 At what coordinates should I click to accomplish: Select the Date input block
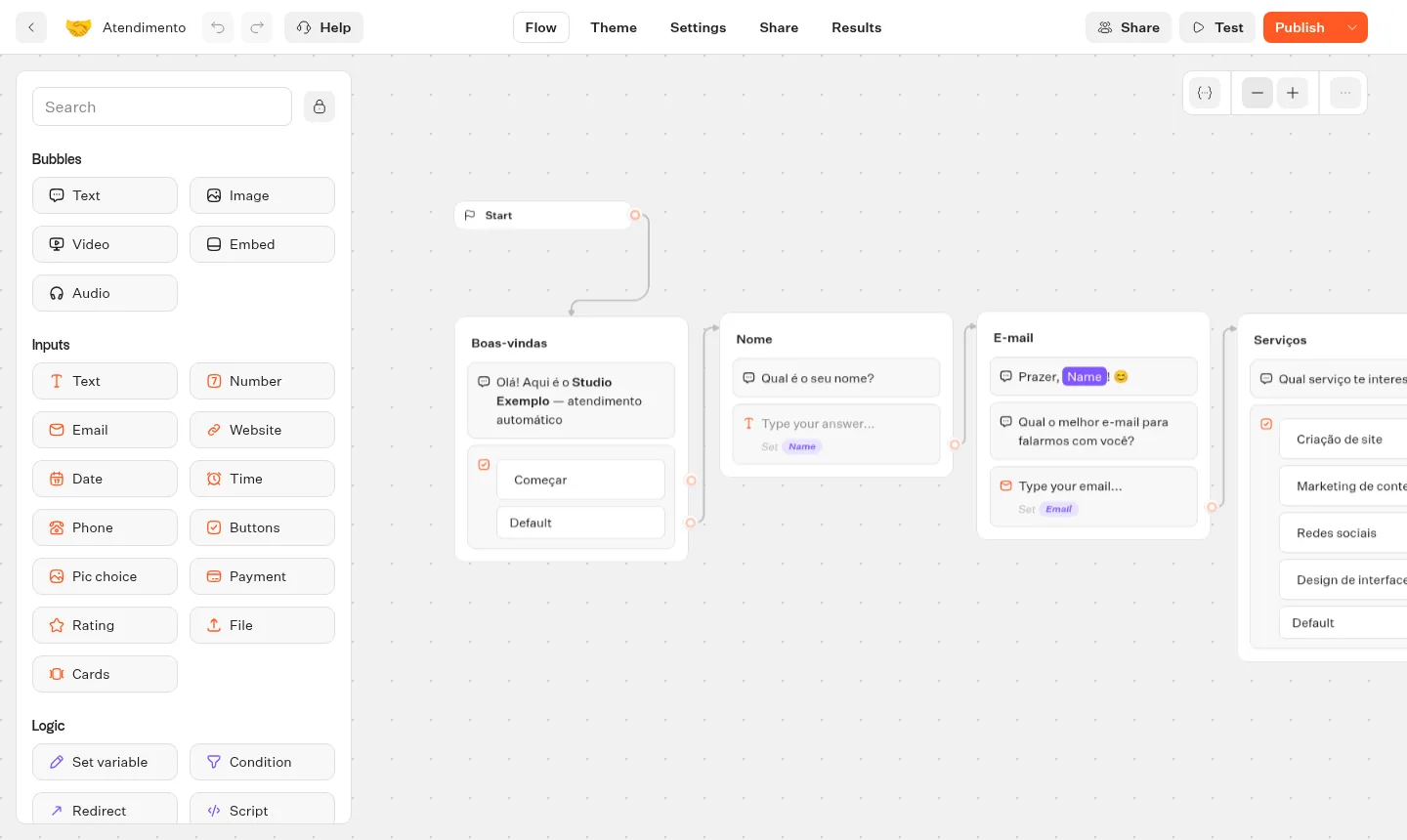105,479
